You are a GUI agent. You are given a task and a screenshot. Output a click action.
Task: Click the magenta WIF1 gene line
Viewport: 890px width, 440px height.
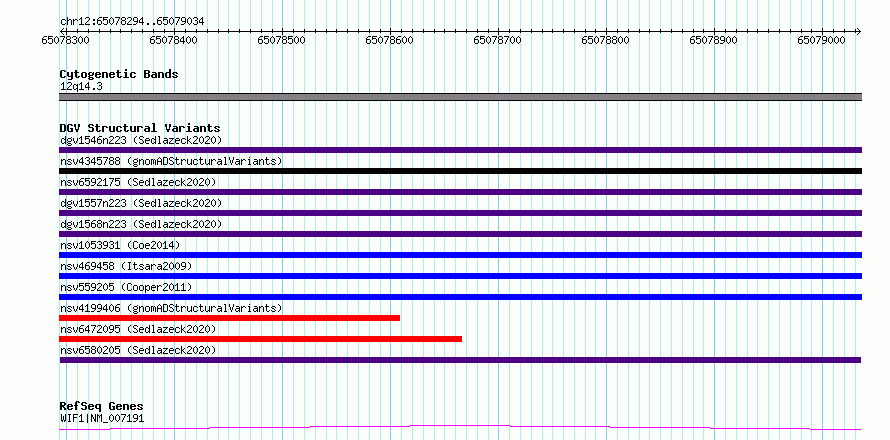(460, 428)
